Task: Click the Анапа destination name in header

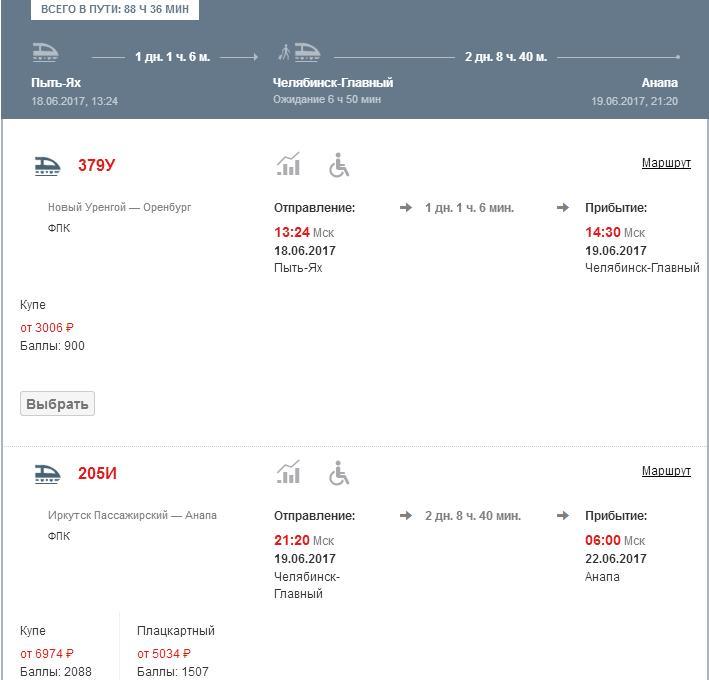Action: (659, 83)
